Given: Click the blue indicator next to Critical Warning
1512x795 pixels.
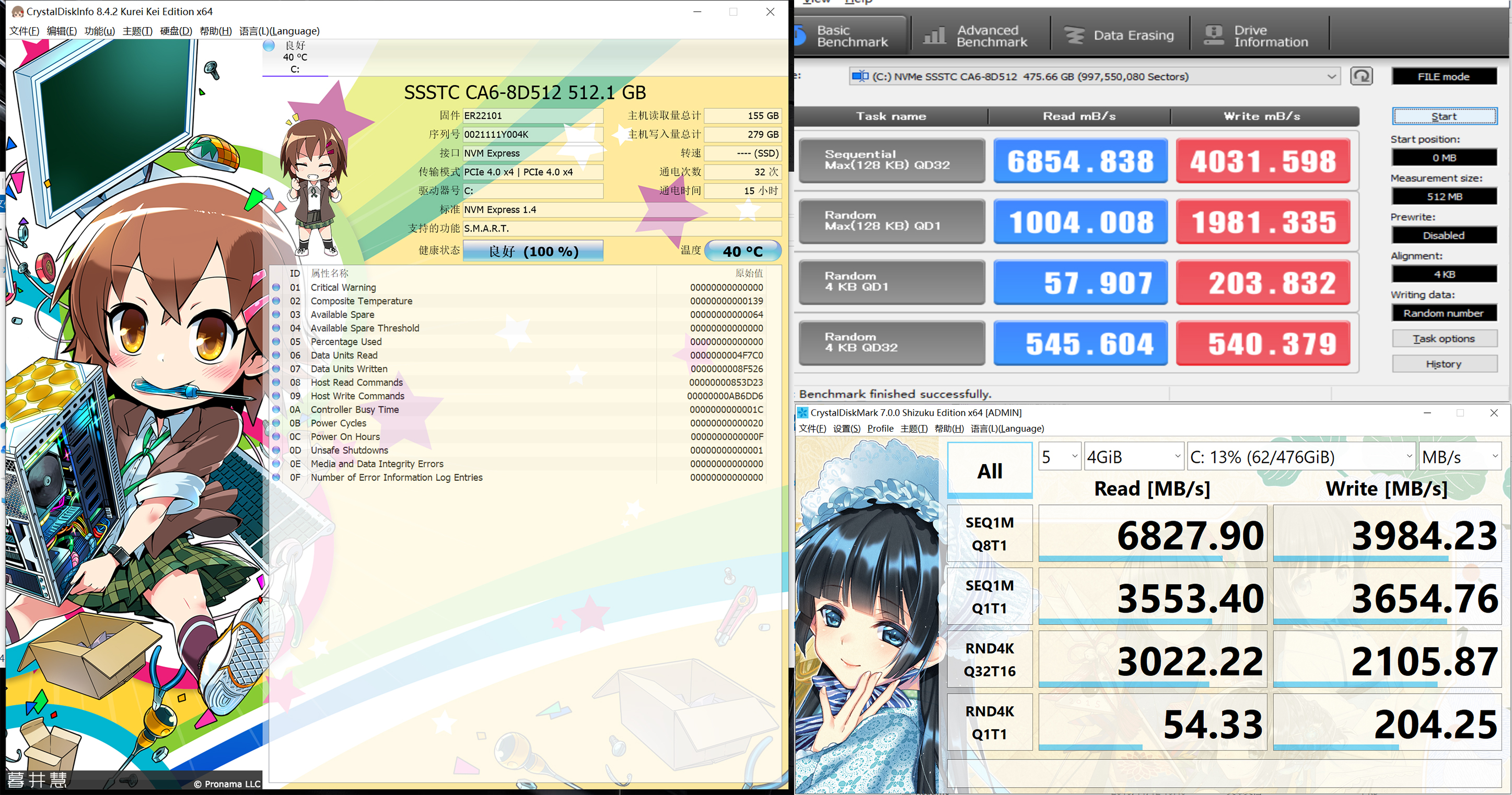Looking at the screenshot, I should point(276,287).
